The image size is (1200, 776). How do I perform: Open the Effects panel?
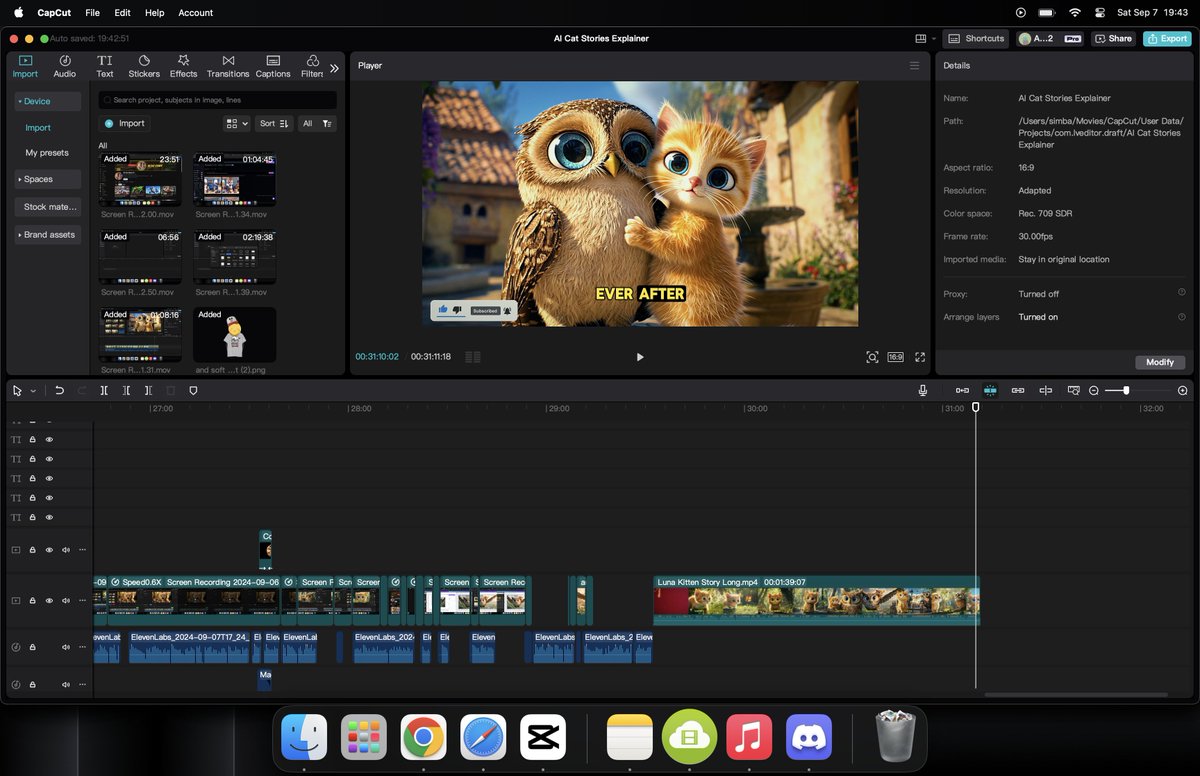click(183, 66)
